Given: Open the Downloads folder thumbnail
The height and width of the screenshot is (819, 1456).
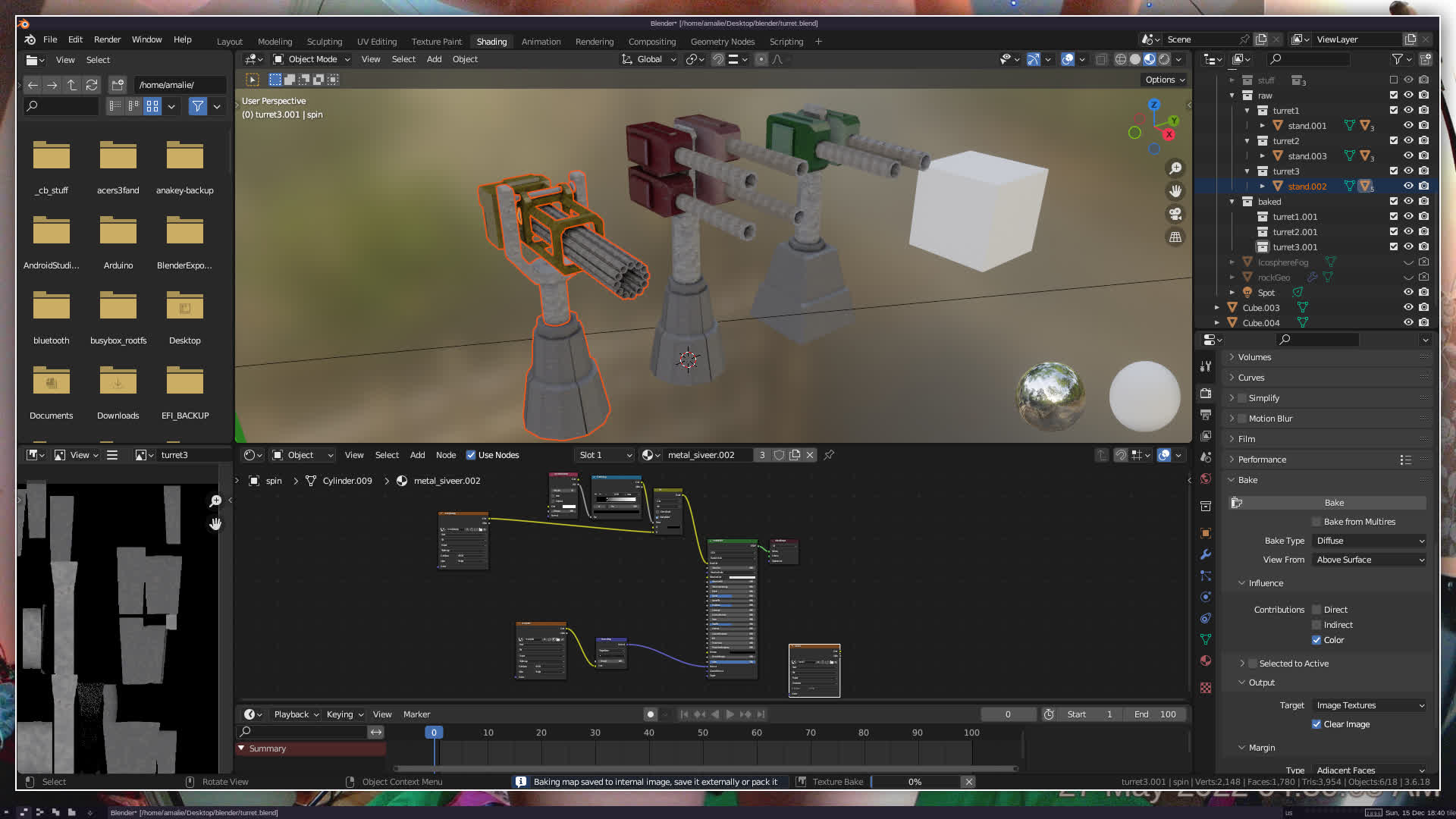Looking at the screenshot, I should pyautogui.click(x=118, y=381).
